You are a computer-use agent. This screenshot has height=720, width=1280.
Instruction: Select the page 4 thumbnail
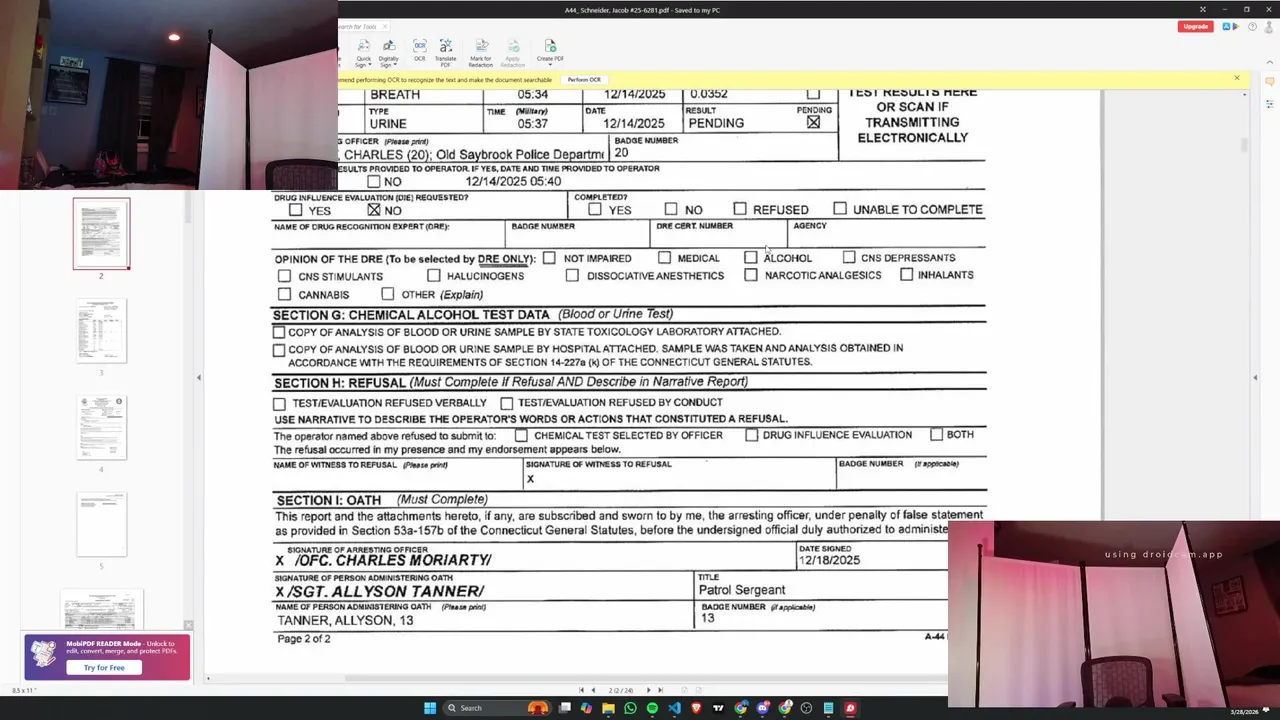click(x=101, y=427)
